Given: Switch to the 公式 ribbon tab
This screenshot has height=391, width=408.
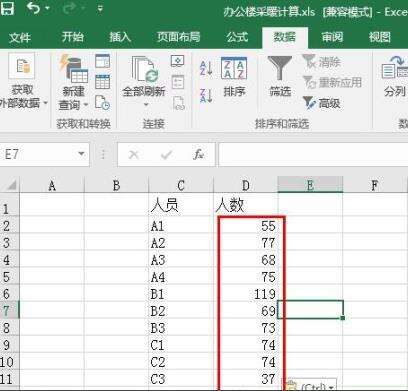Looking at the screenshot, I should [237, 37].
